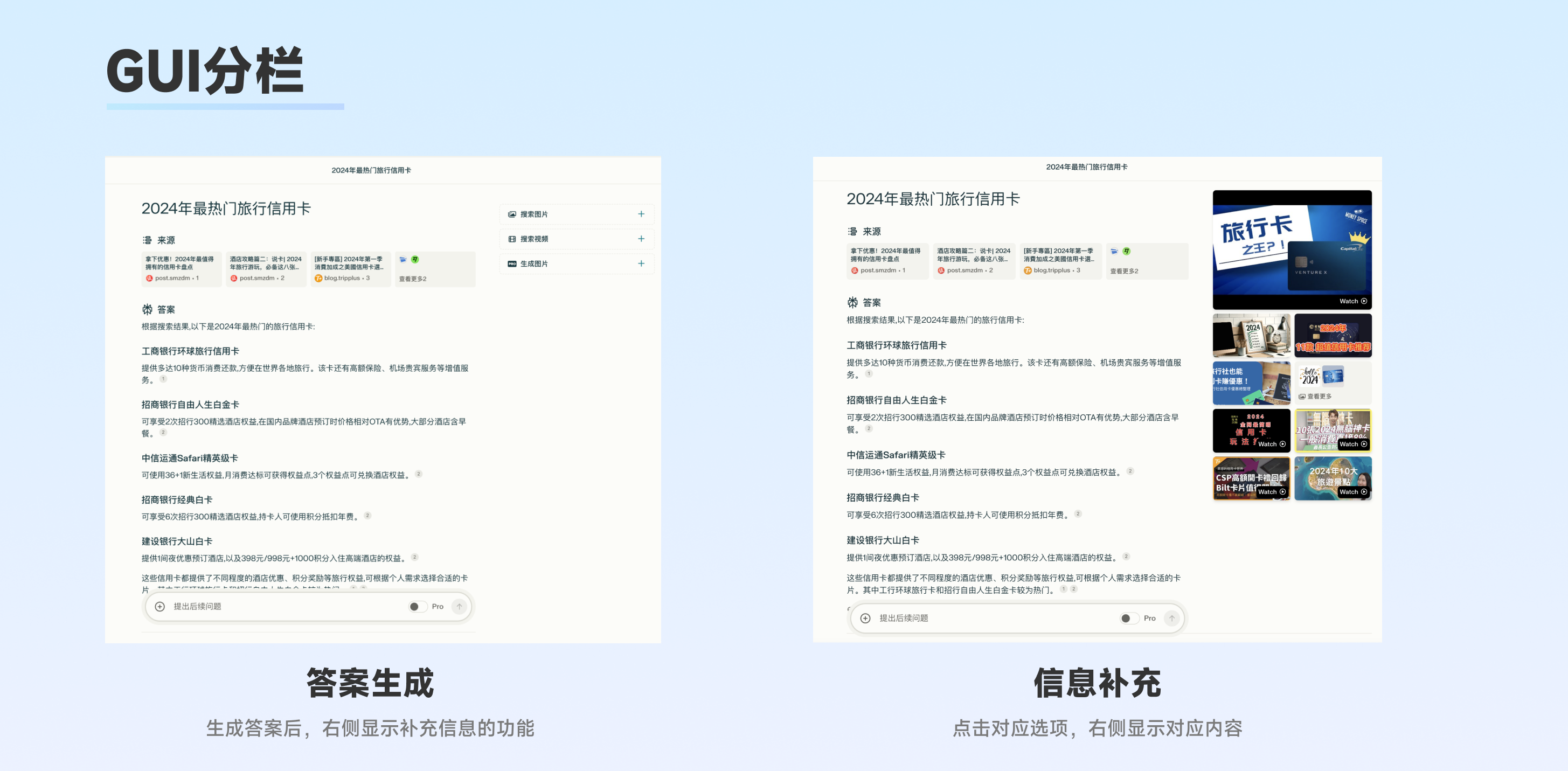Image resolution: width=1568 pixels, height=771 pixels.
Task: In right panel, open source card blog.tripplus · 3
Action: [x=1060, y=261]
